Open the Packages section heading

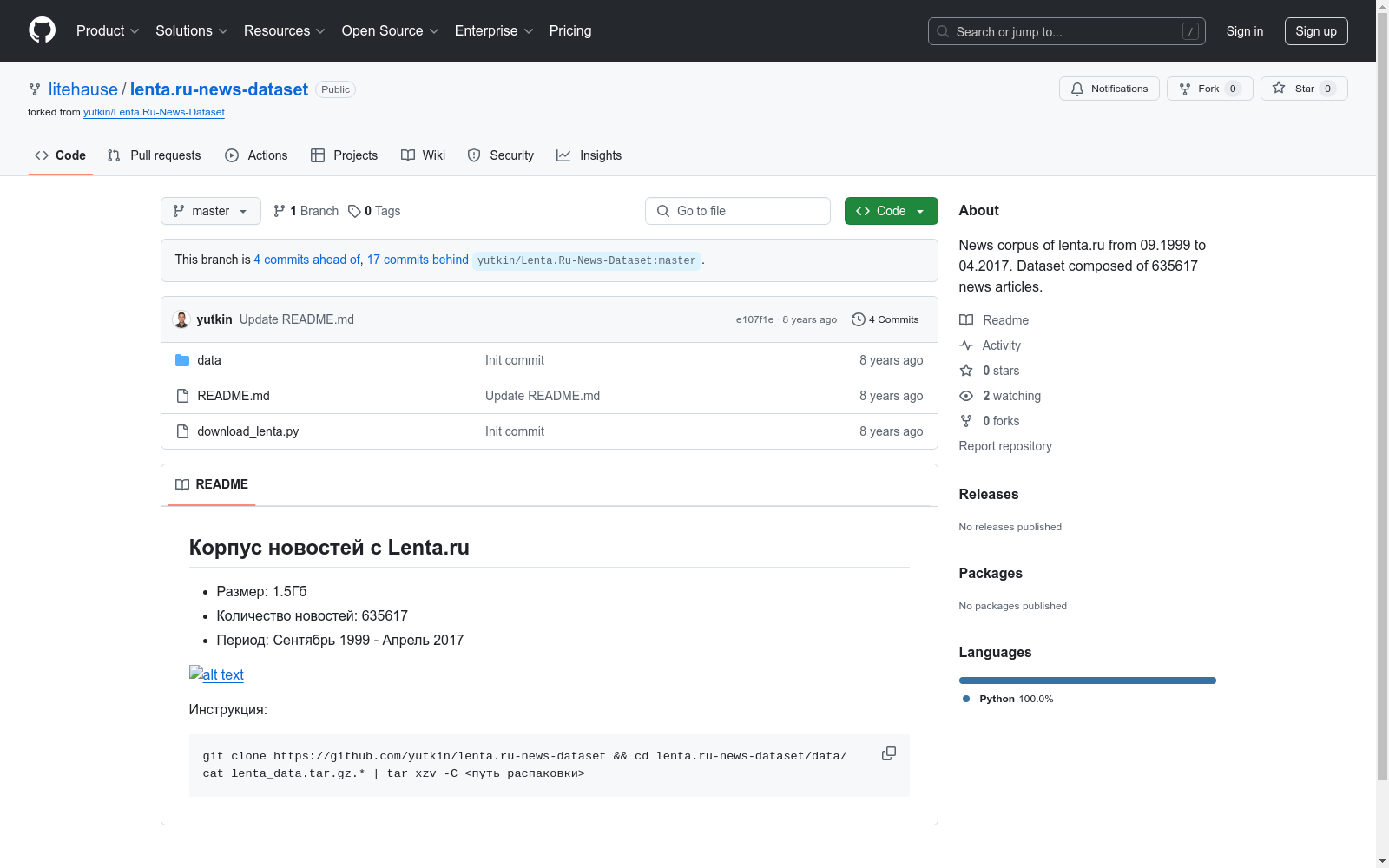point(991,573)
